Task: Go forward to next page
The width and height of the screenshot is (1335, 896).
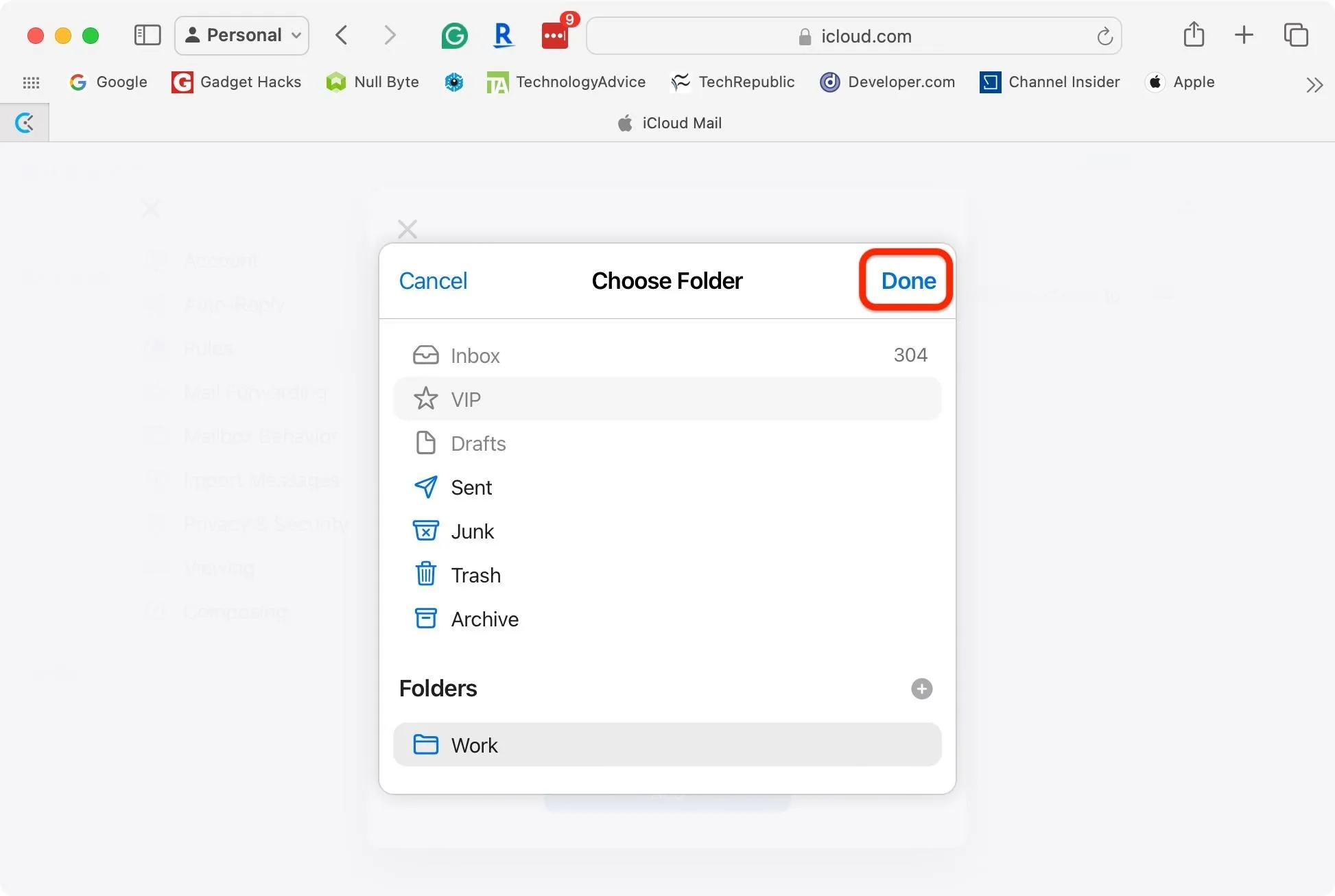Action: click(x=390, y=35)
